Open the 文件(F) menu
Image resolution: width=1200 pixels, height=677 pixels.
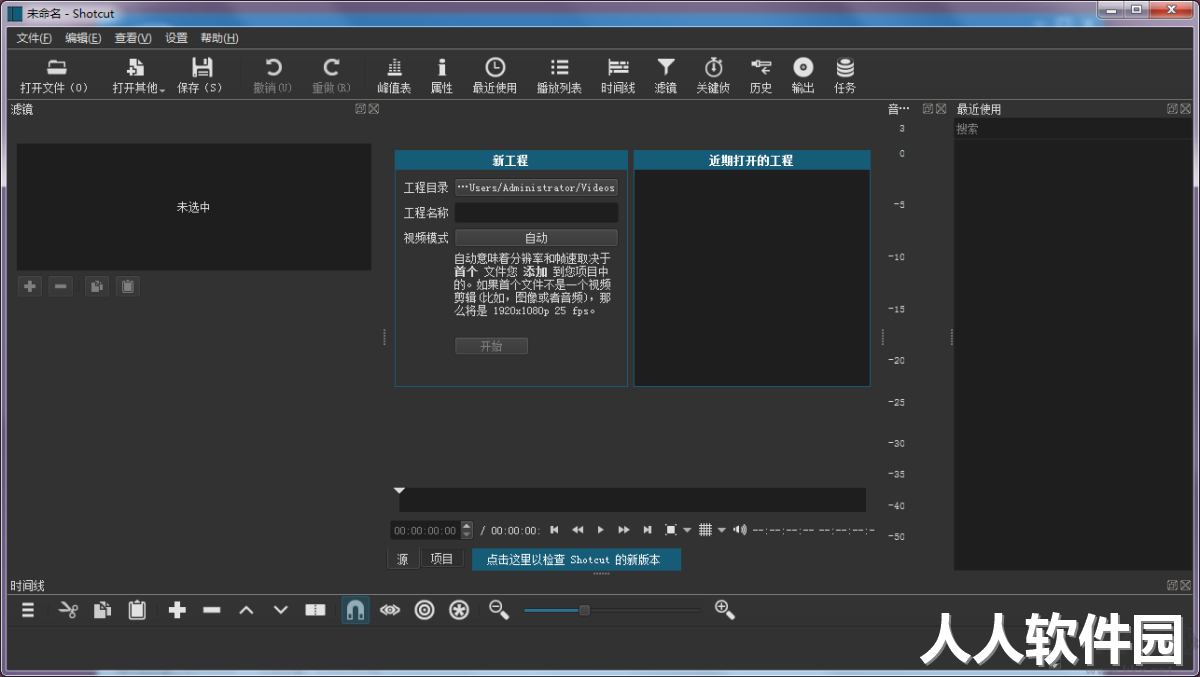(x=35, y=38)
